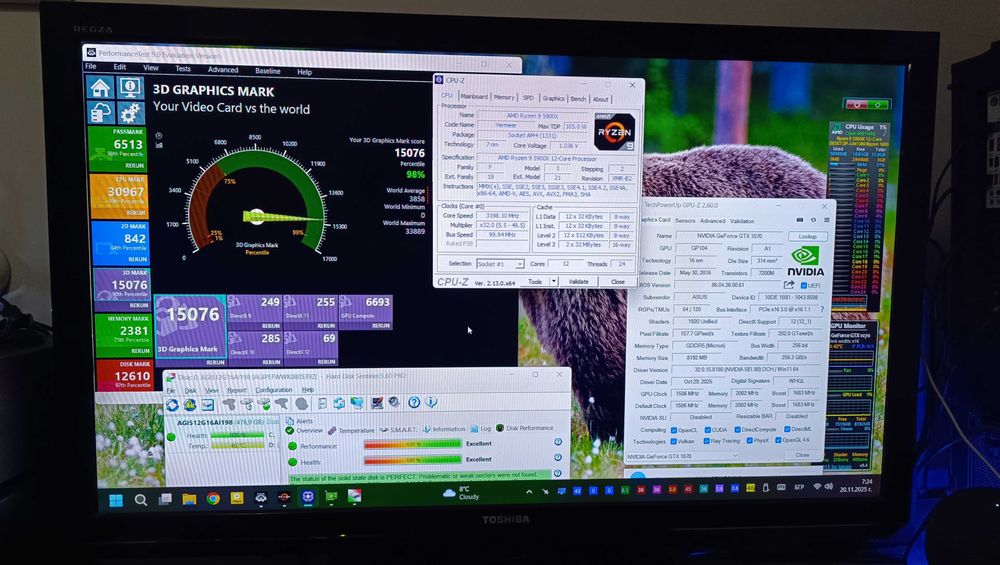
Task: Switch to the Bench tab in CPU-Z
Action: 578,99
